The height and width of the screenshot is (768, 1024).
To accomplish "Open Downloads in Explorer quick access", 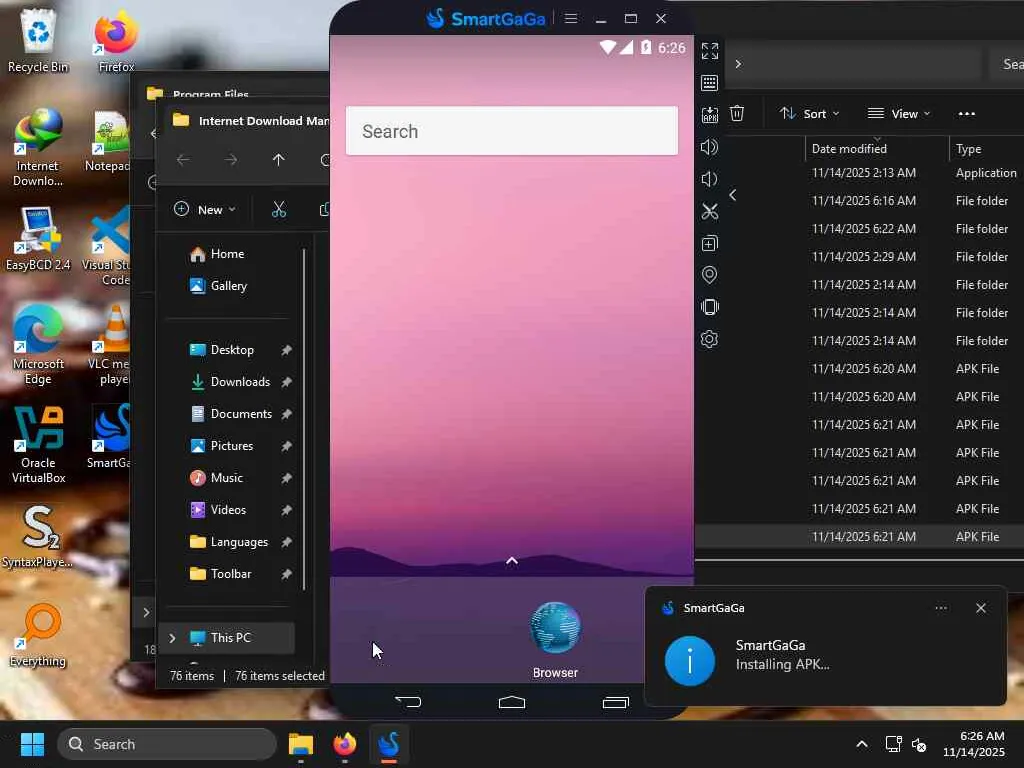I will [x=240, y=382].
